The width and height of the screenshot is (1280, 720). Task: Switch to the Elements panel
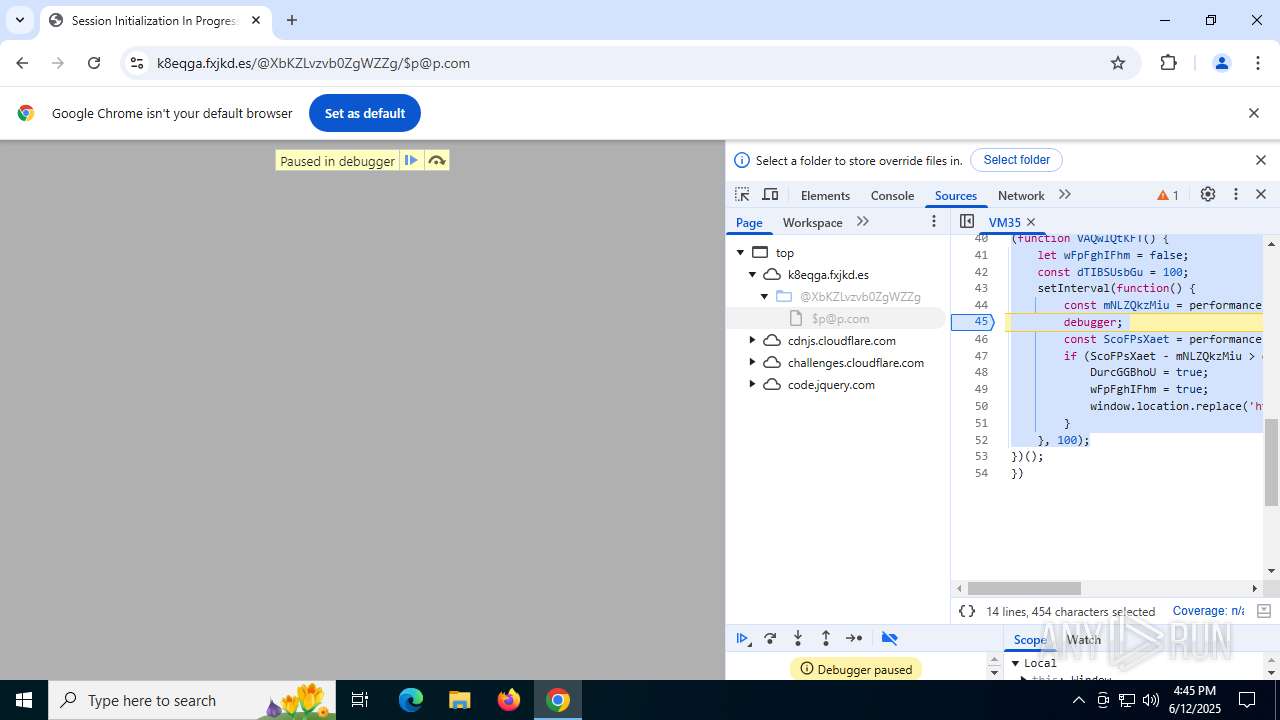tap(825, 196)
